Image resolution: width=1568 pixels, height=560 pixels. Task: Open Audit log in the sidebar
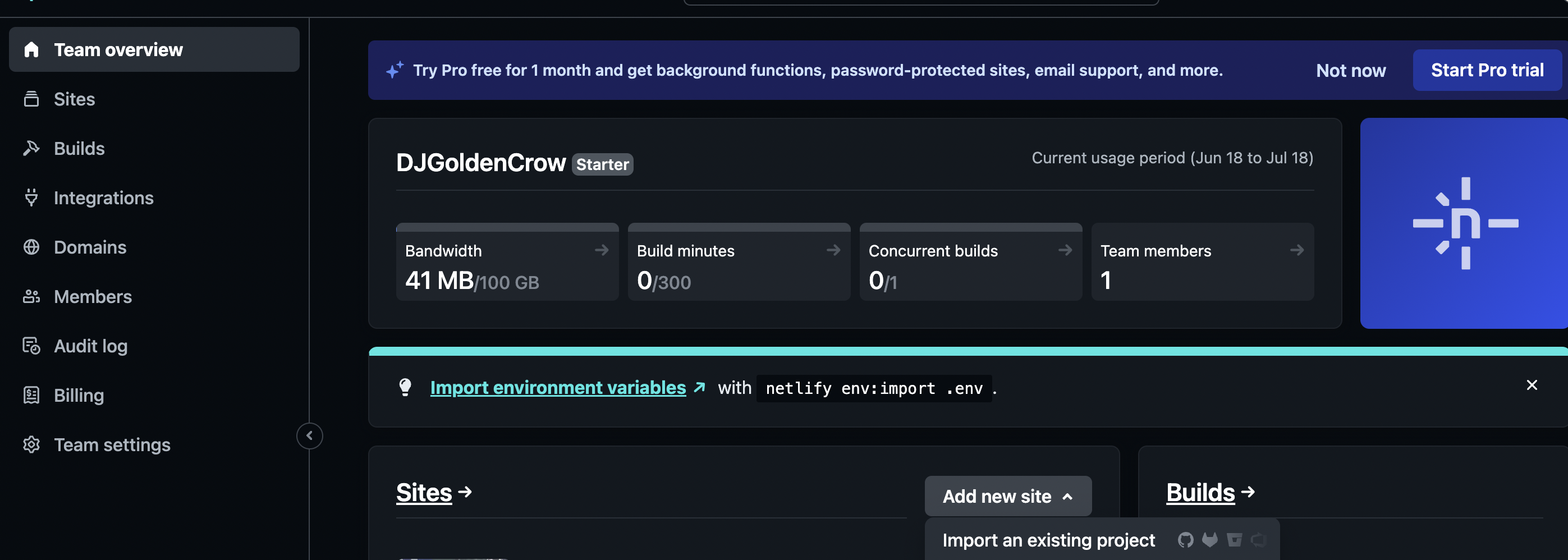click(154, 345)
